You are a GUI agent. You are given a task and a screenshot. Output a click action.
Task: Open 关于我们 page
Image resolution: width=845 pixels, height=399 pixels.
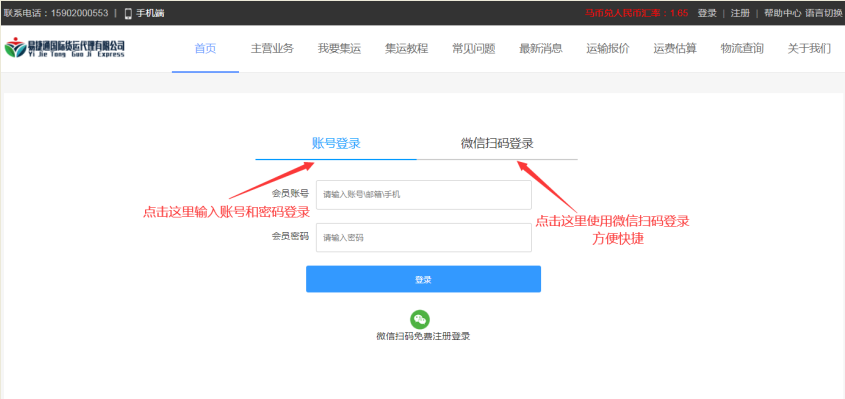pyautogui.click(x=809, y=49)
